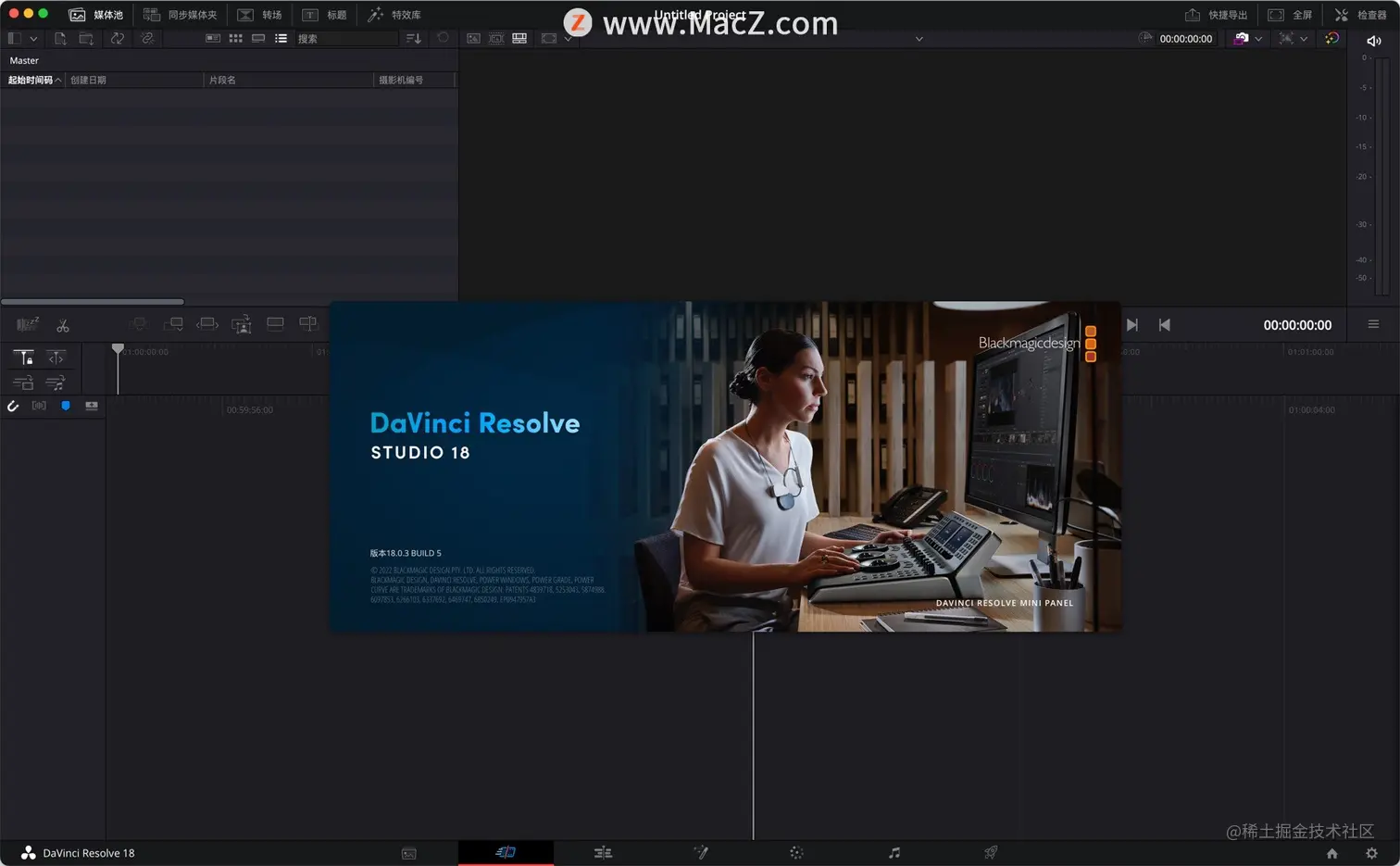Select source tape viewer mode icon
The image size is (1400, 866).
pyautogui.click(x=496, y=38)
